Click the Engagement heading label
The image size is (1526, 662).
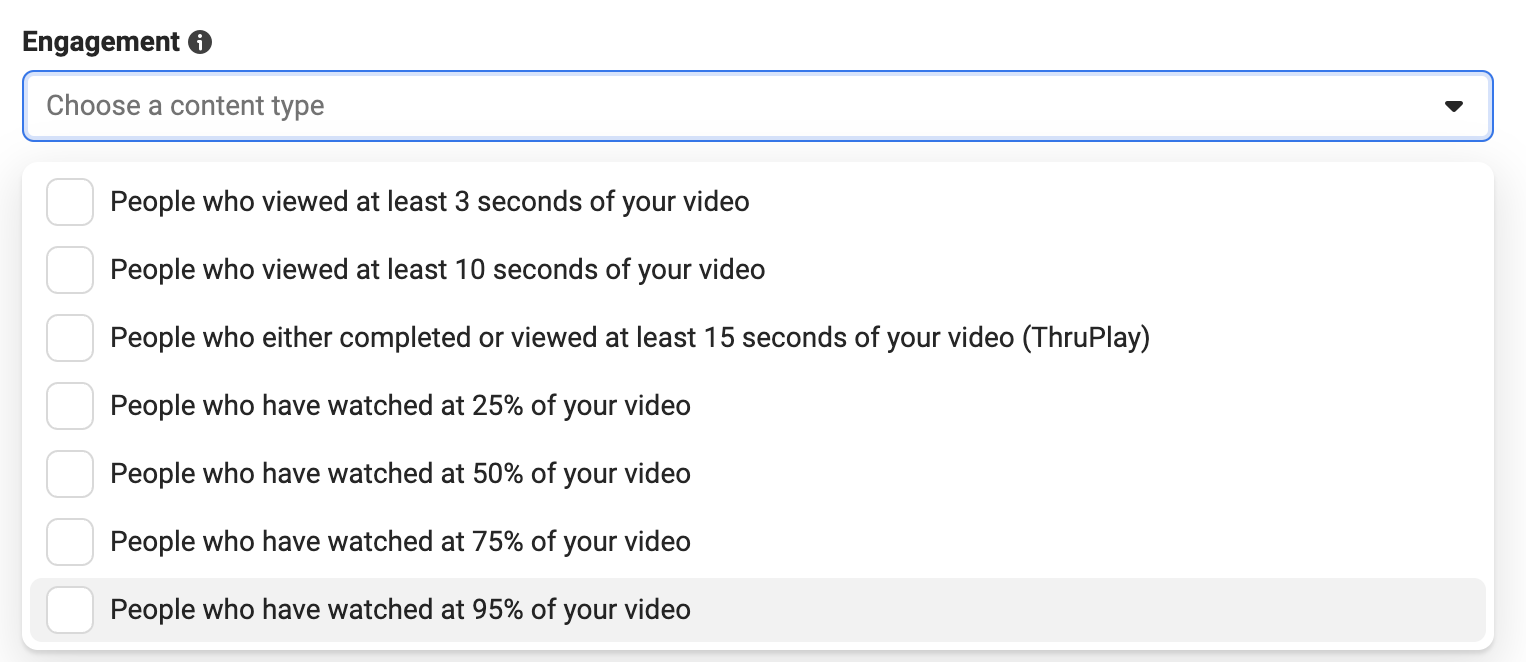coord(101,42)
